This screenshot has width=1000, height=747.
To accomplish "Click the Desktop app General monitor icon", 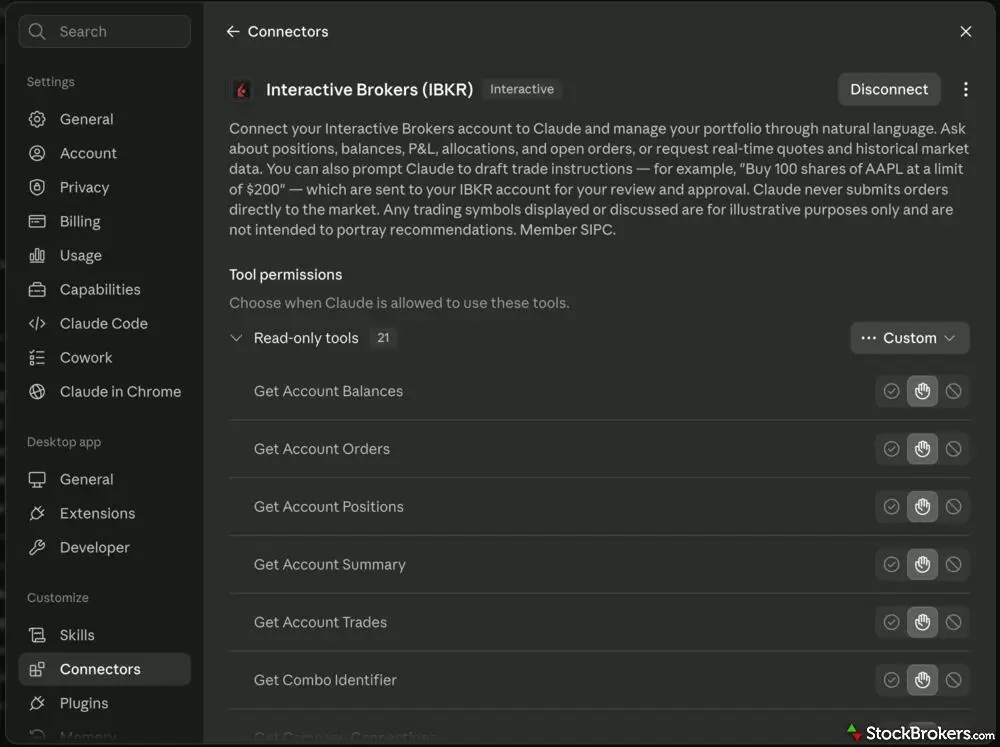I will (37, 479).
